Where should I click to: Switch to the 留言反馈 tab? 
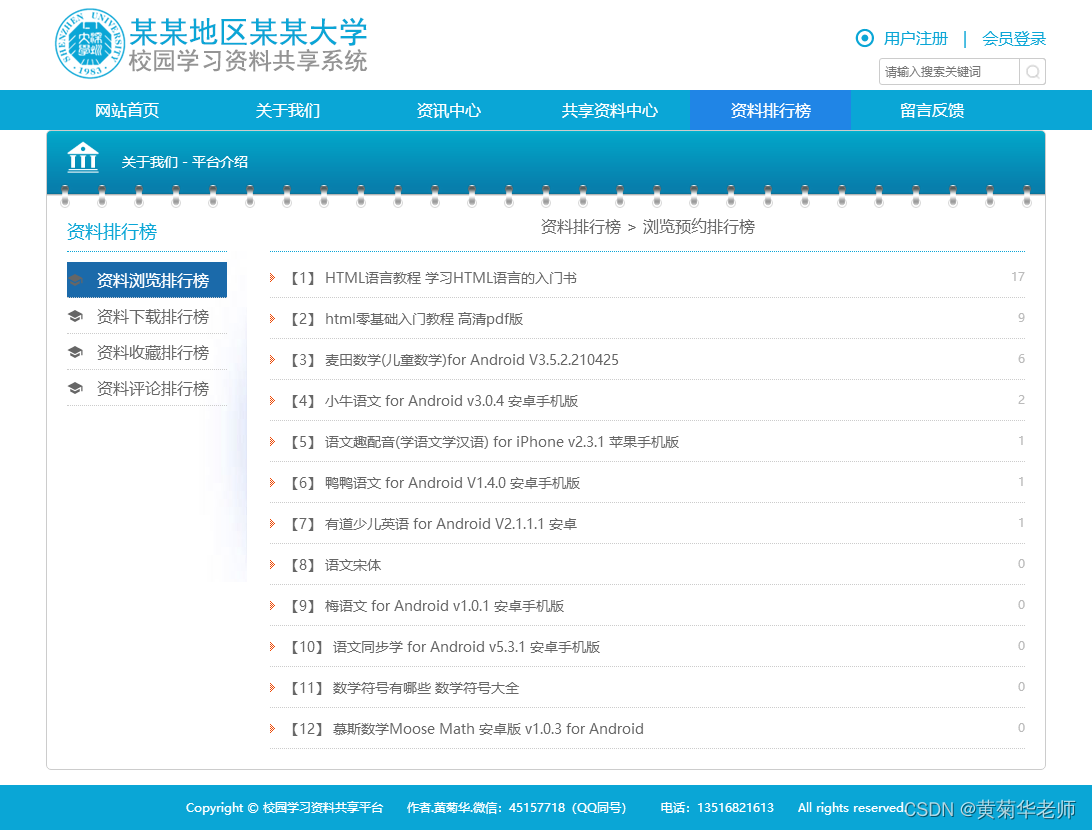930,110
